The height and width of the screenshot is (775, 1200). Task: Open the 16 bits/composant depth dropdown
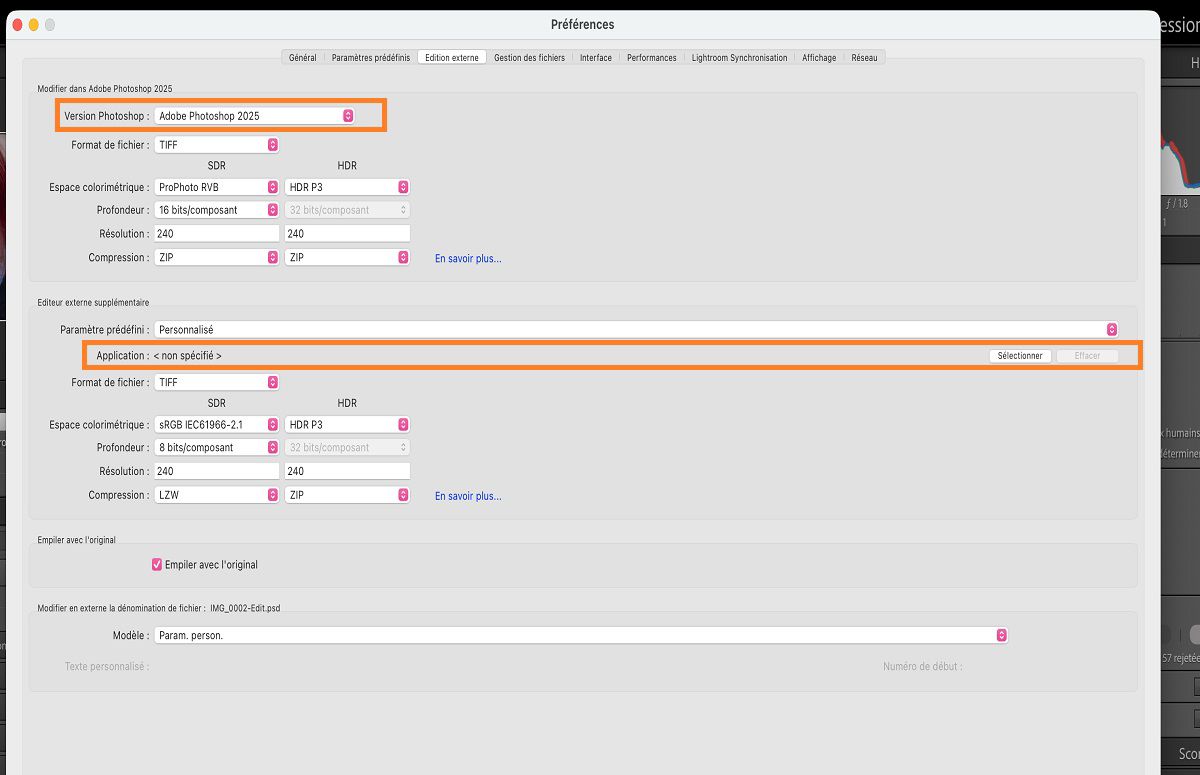tap(217, 210)
